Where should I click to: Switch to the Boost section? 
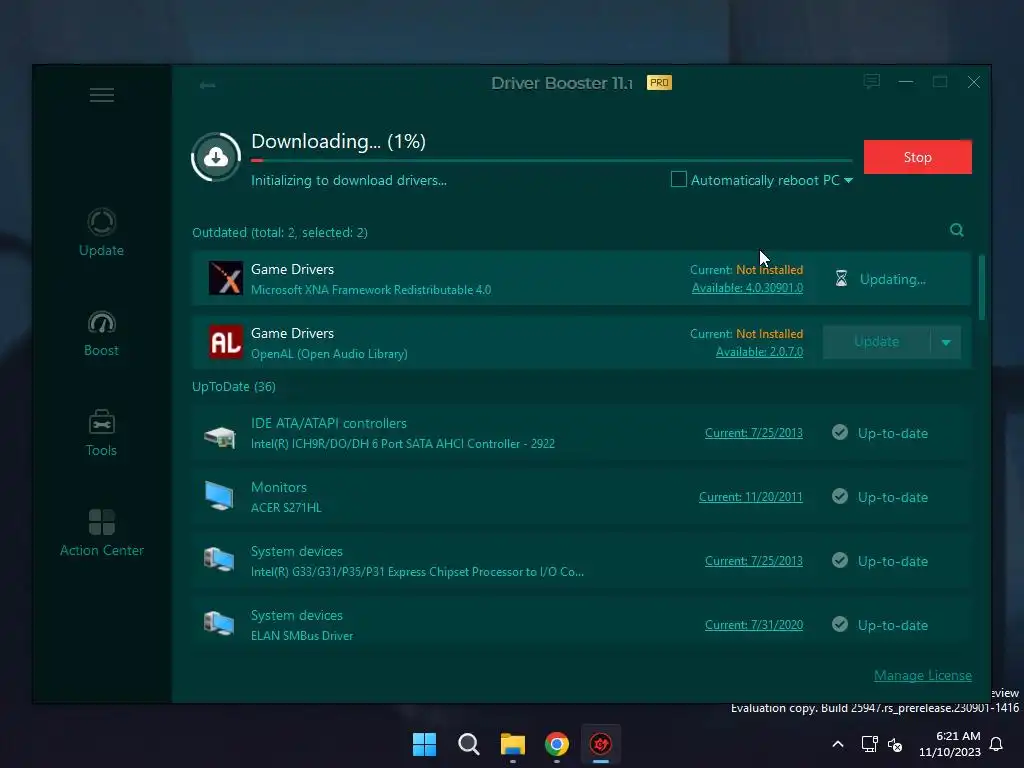tap(101, 333)
